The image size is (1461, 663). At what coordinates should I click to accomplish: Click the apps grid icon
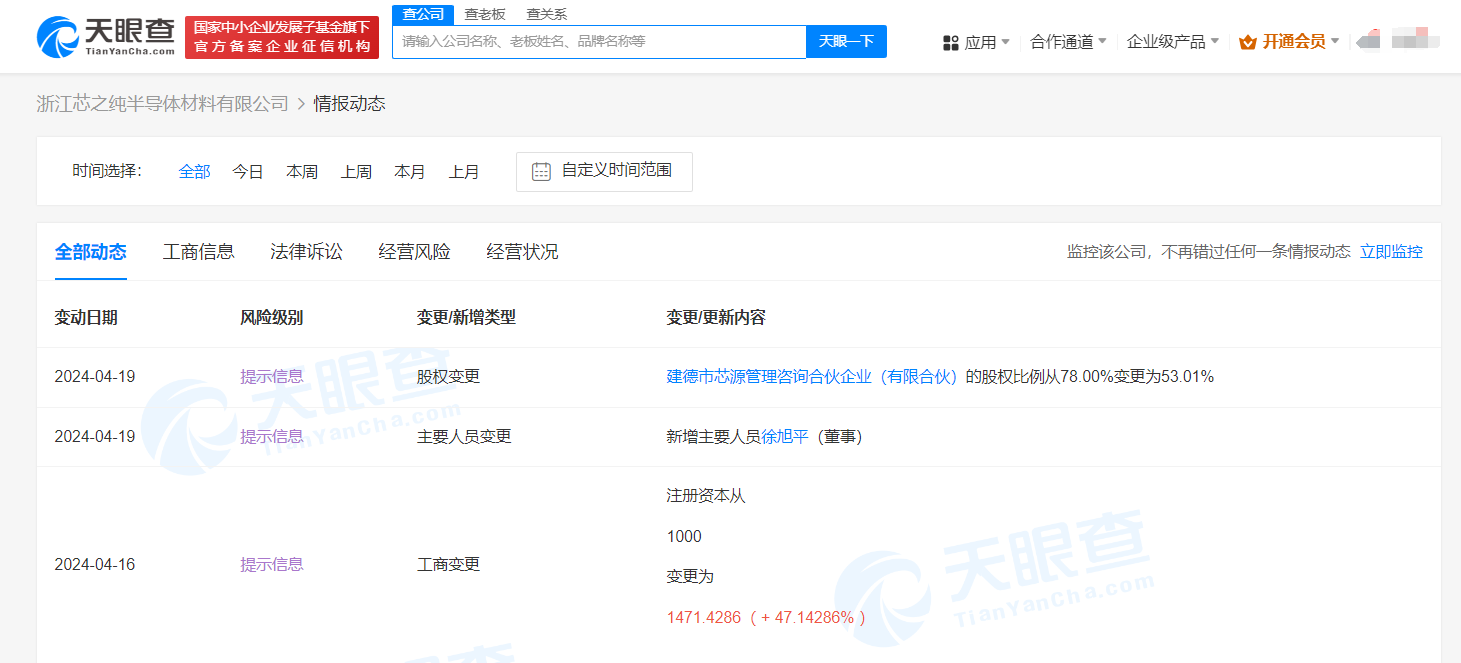[x=951, y=42]
